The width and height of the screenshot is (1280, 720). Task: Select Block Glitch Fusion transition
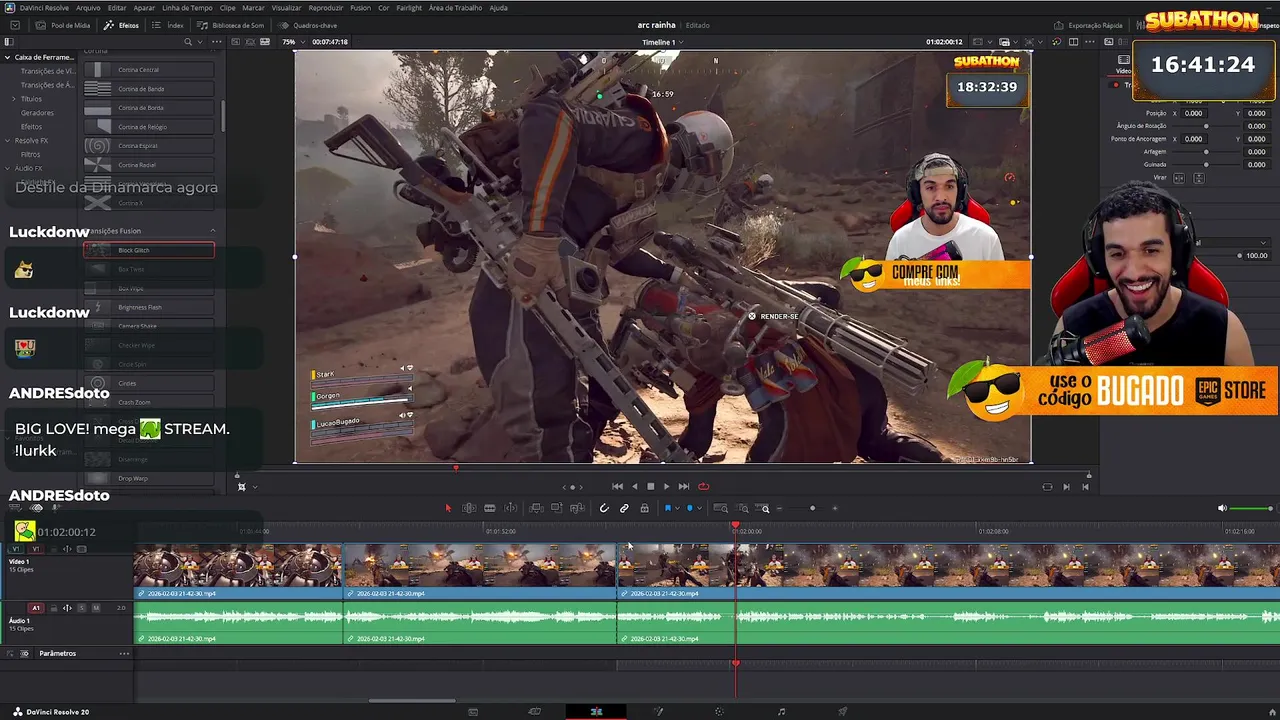point(149,250)
